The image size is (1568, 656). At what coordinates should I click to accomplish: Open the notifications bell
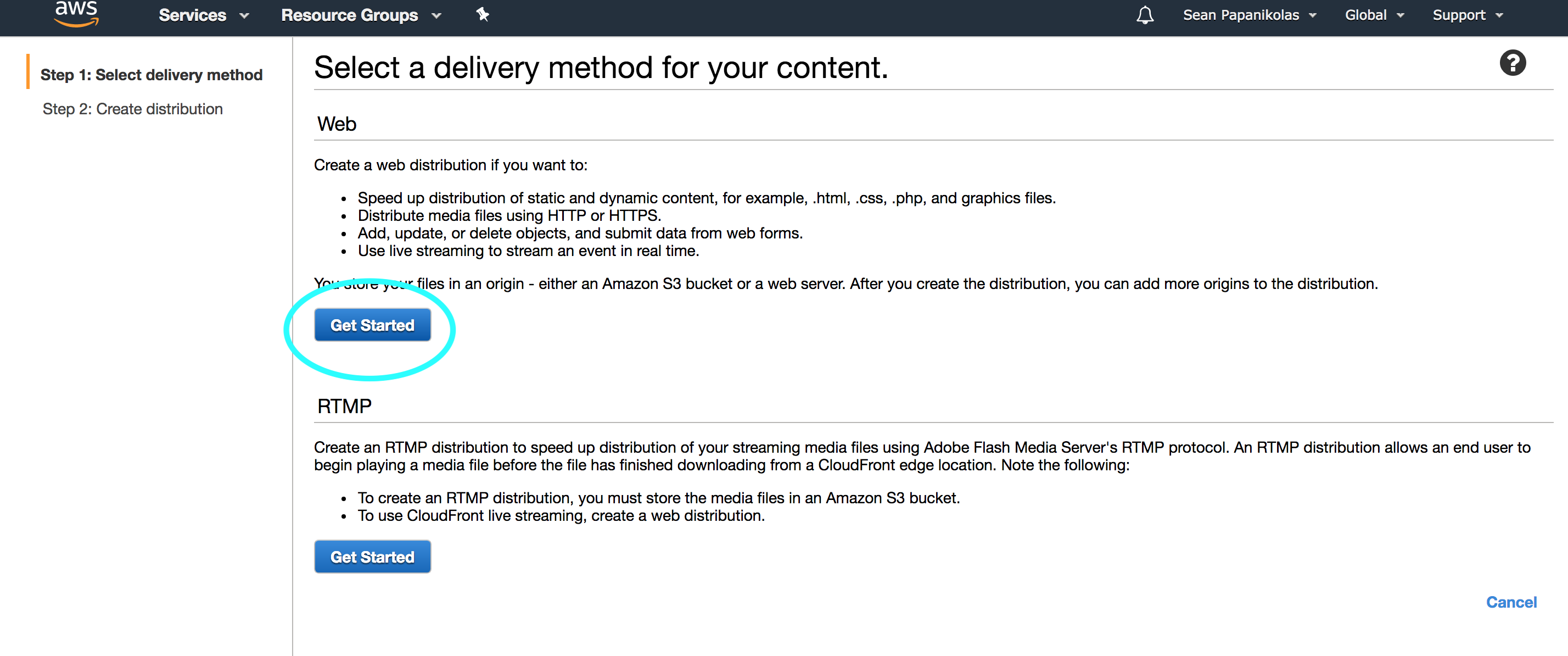pyautogui.click(x=1144, y=15)
